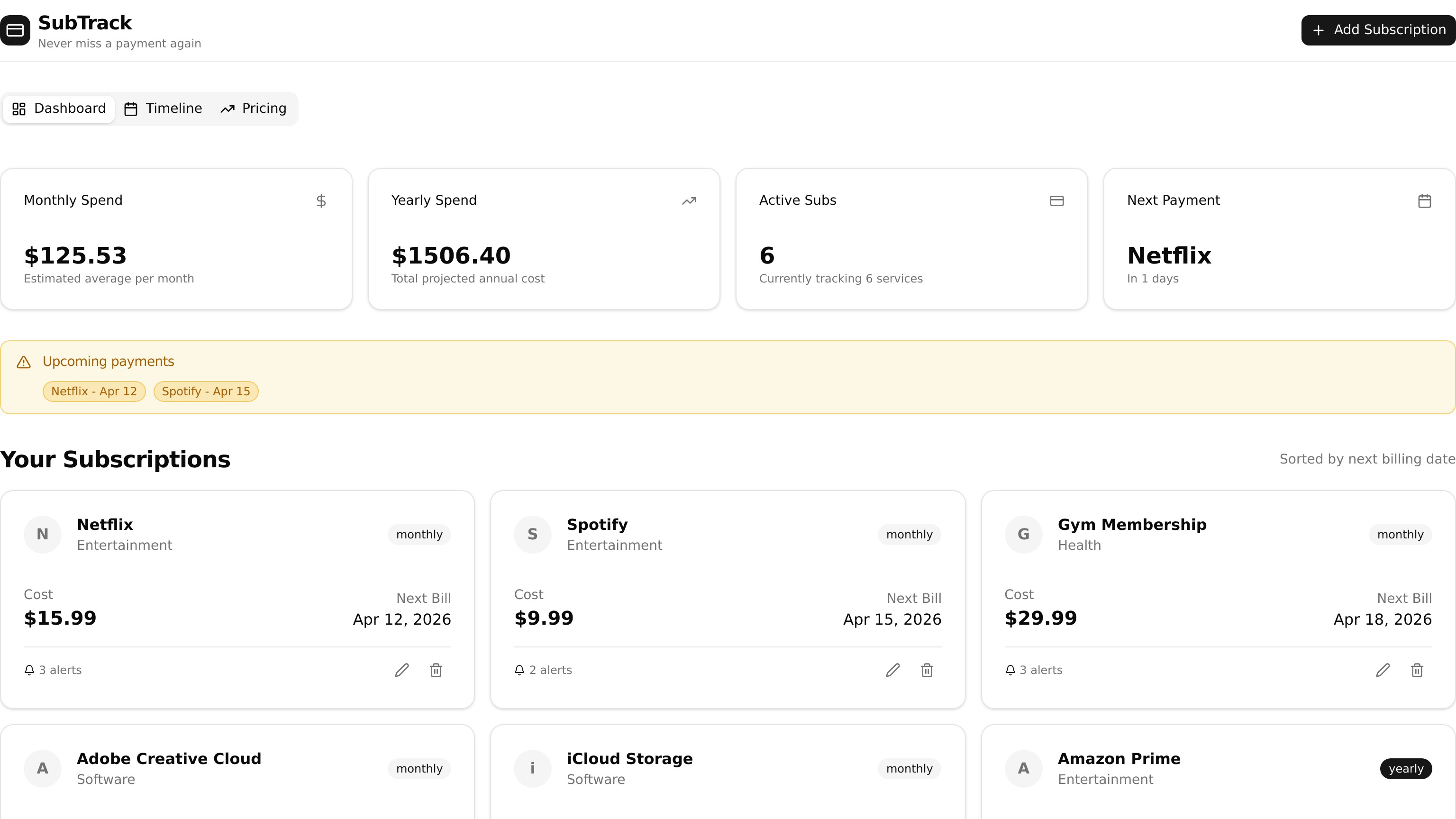
Task: Open the Pricing tab
Action: [x=253, y=109]
